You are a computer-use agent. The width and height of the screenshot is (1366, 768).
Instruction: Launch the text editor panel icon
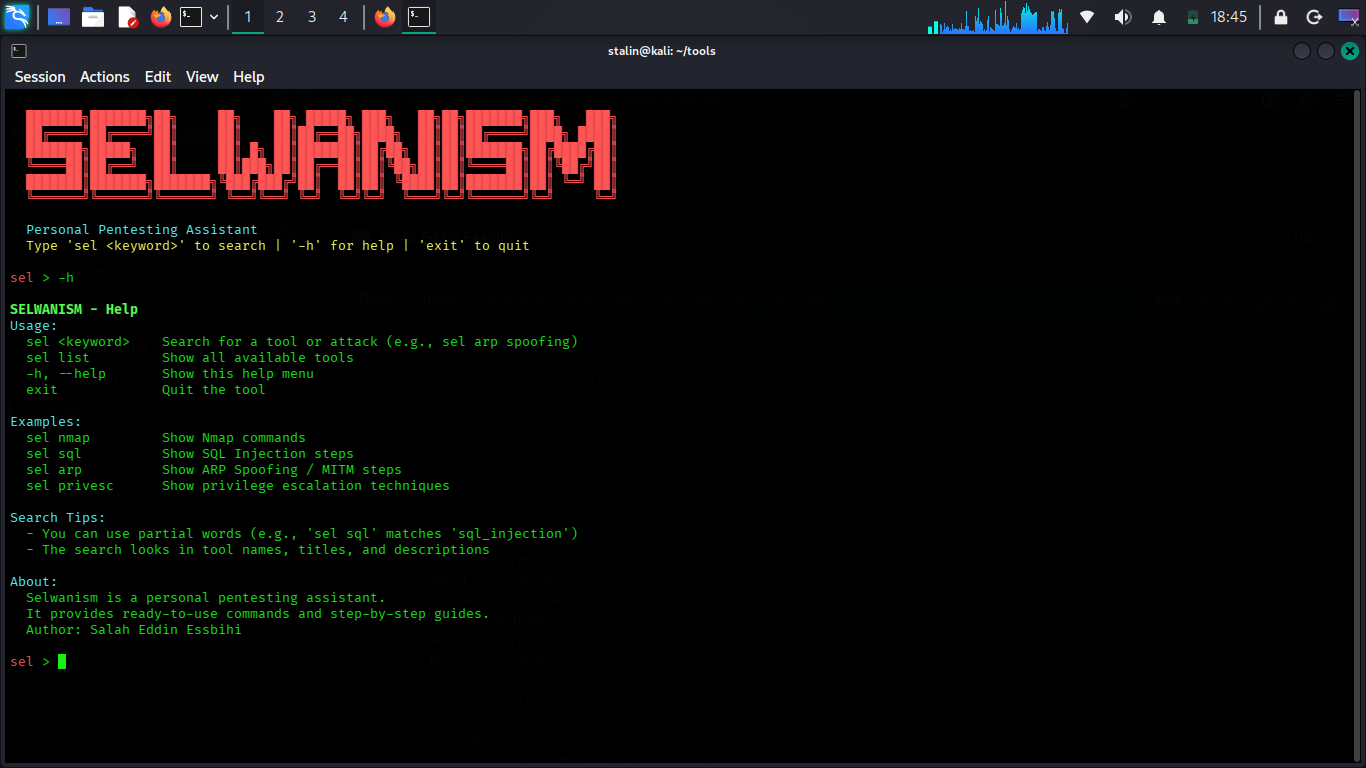[127, 17]
